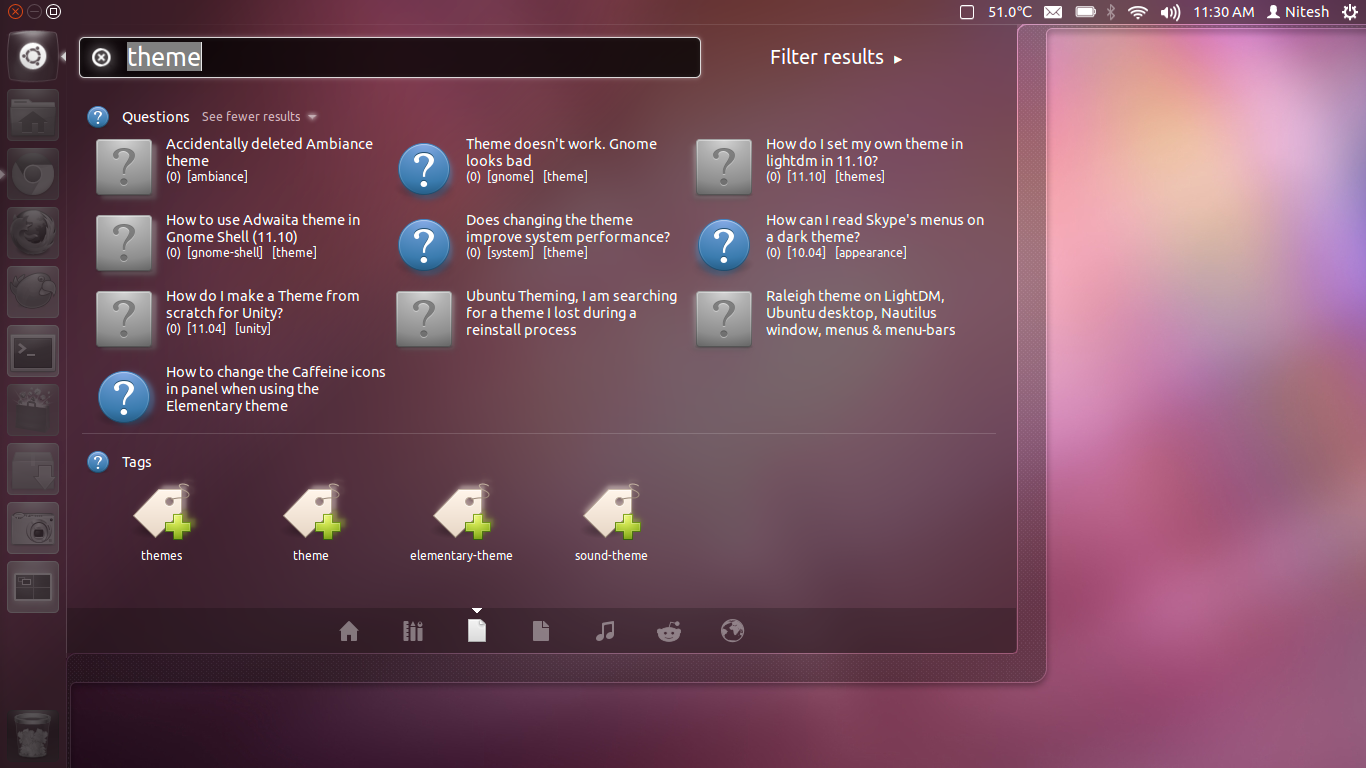Viewport: 1366px width, 768px height.
Task: Click the square indicator in top panel
Action: (966, 12)
